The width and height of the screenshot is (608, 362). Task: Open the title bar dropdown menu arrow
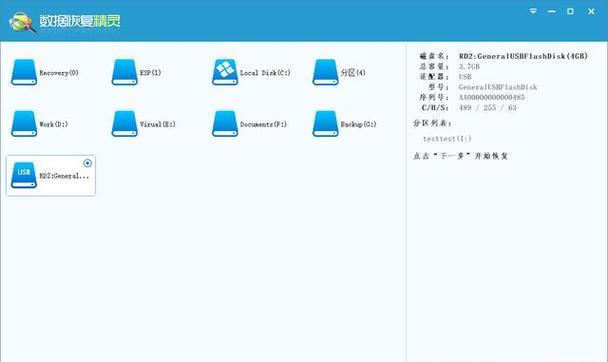[x=533, y=11]
